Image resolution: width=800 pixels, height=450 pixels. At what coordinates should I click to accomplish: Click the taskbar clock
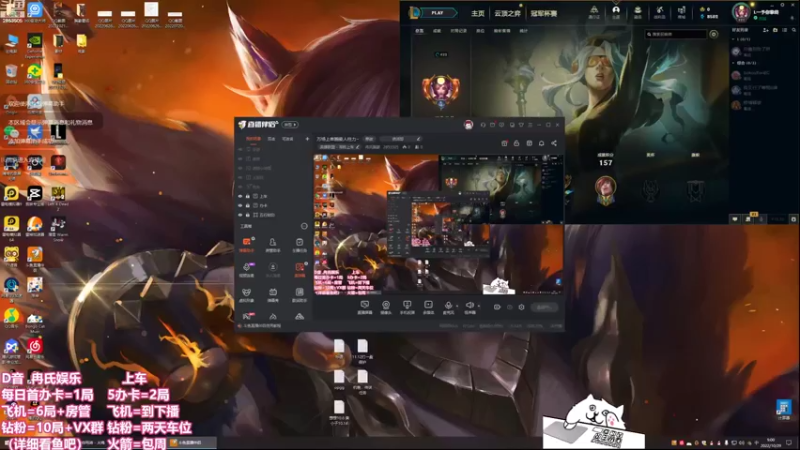pyautogui.click(x=771, y=442)
